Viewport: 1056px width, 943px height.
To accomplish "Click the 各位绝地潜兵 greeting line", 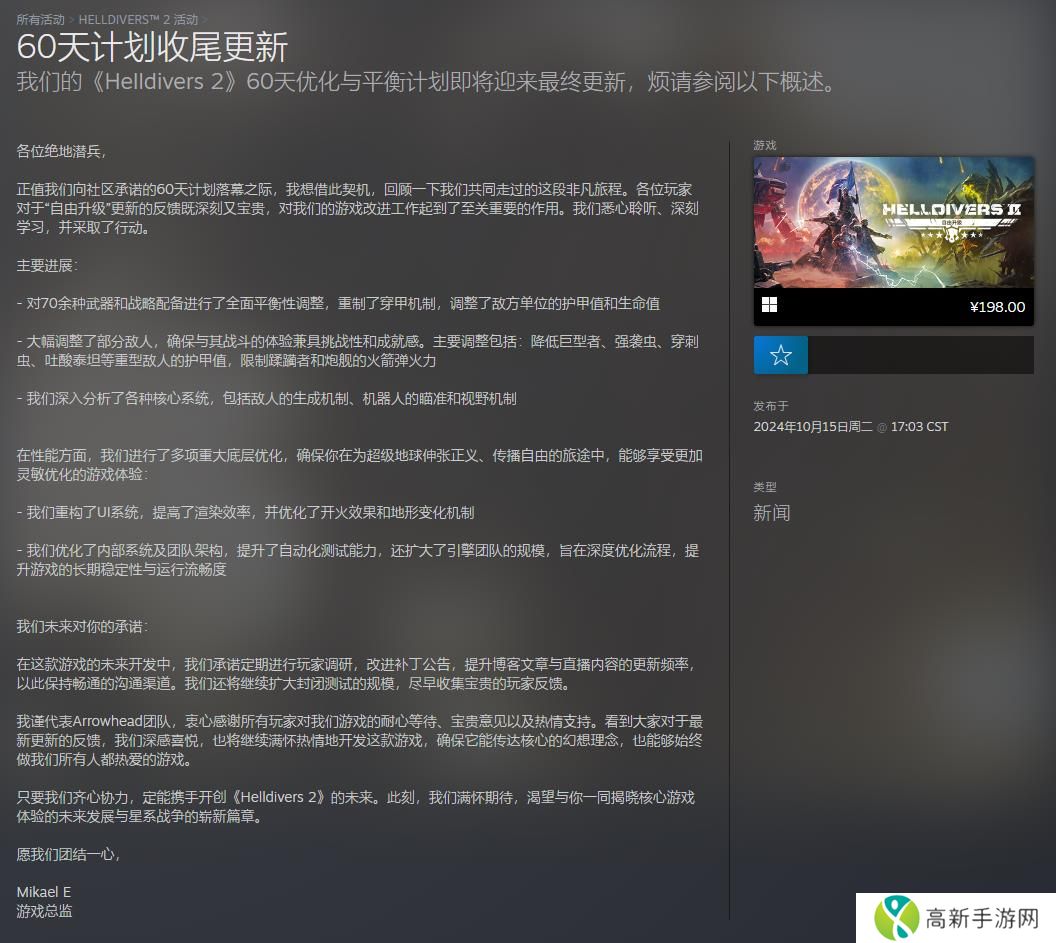I will (x=61, y=151).
